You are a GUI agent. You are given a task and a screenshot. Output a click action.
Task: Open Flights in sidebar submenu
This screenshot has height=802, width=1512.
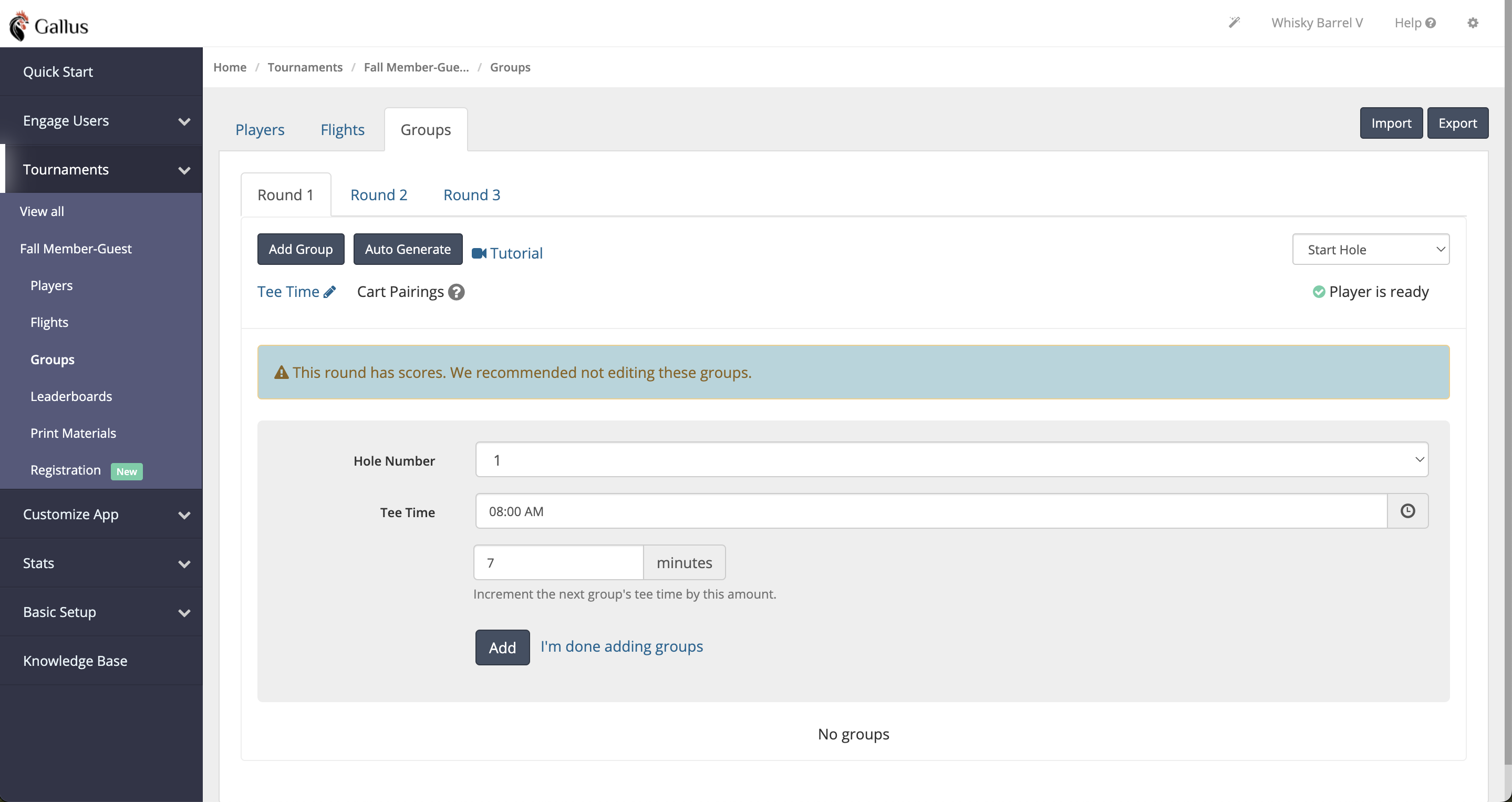click(49, 322)
